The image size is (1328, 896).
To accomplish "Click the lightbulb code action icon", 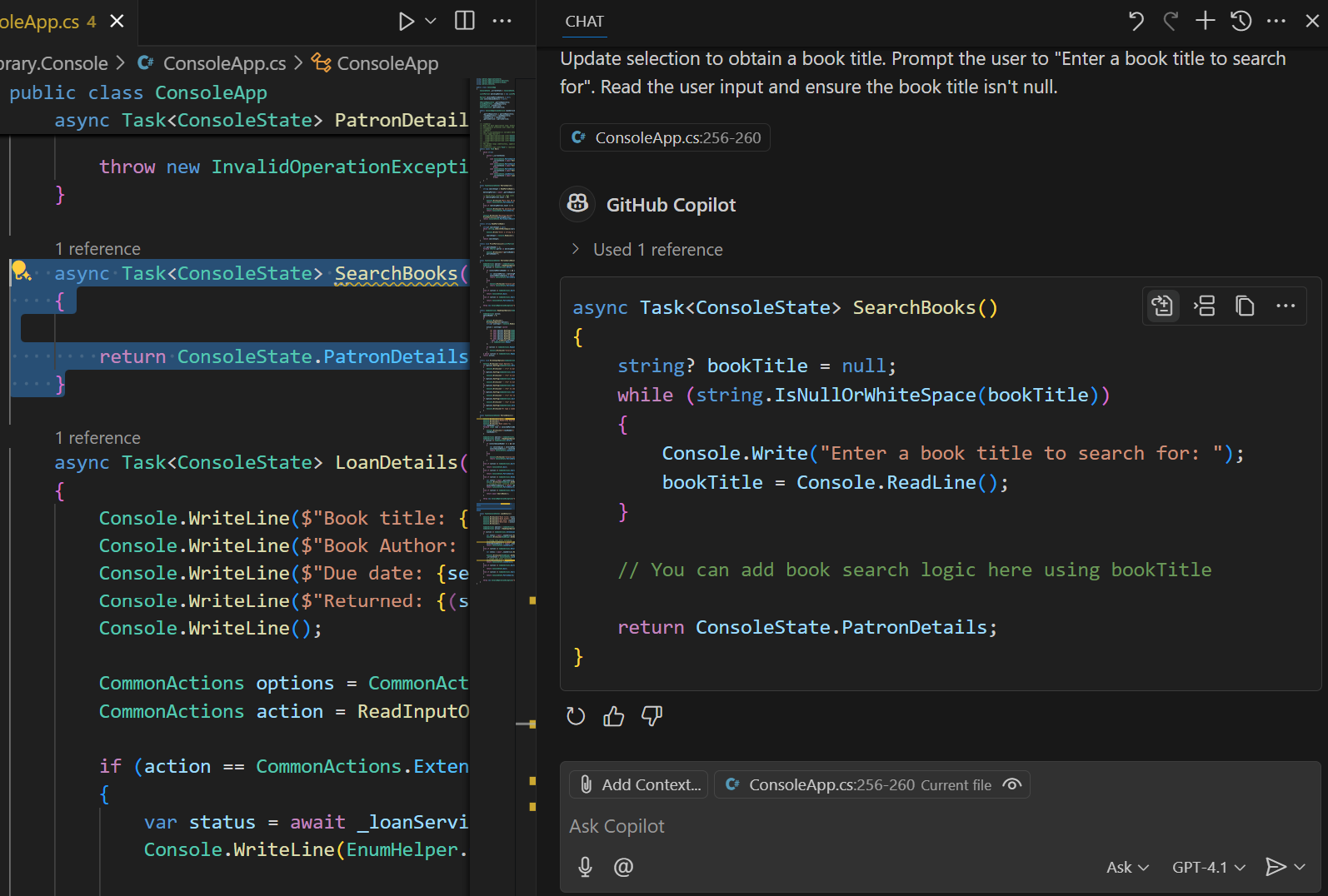I will [x=21, y=271].
